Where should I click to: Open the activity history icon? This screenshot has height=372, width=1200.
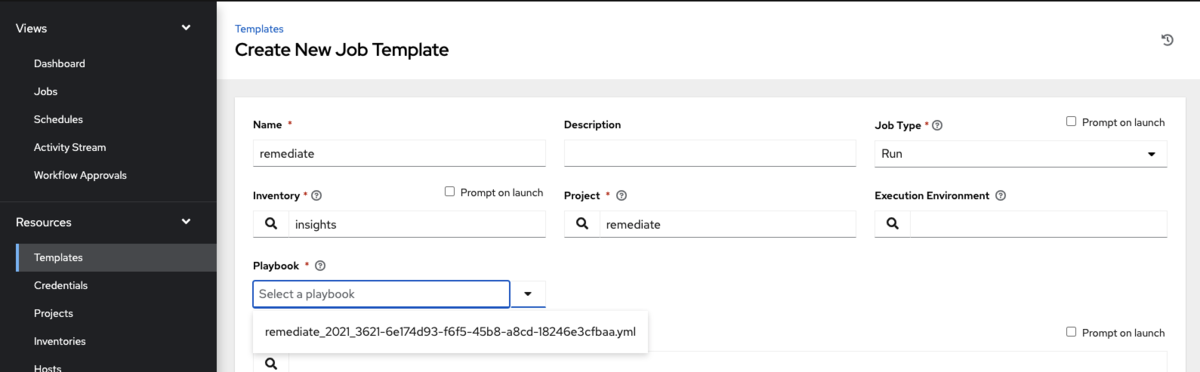pos(1166,40)
